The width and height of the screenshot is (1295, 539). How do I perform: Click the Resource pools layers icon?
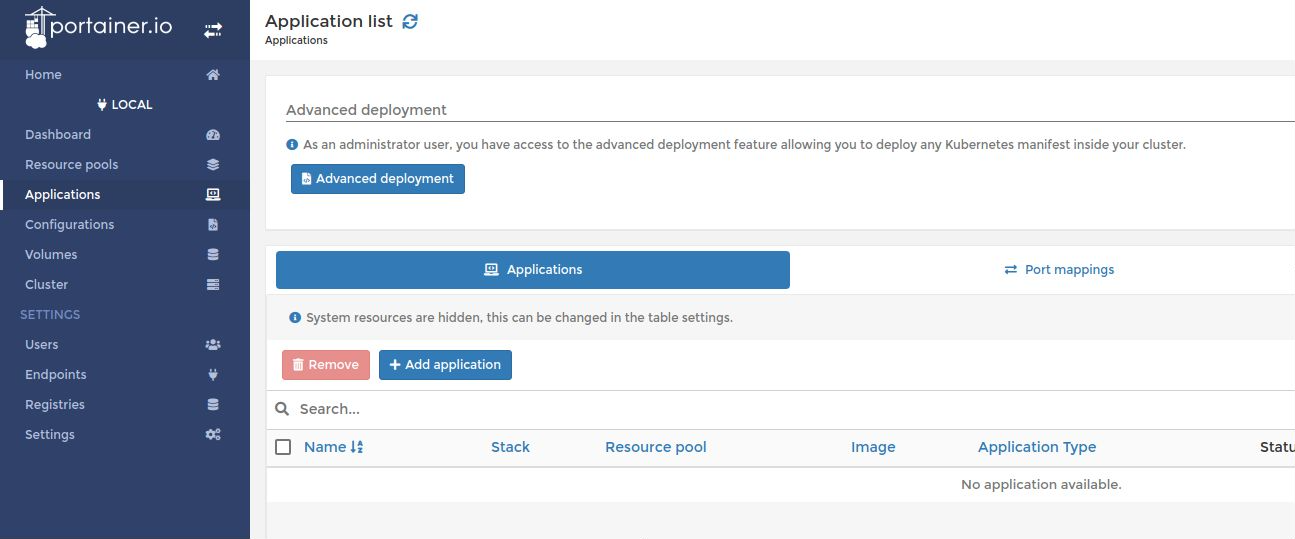pyautogui.click(x=213, y=165)
